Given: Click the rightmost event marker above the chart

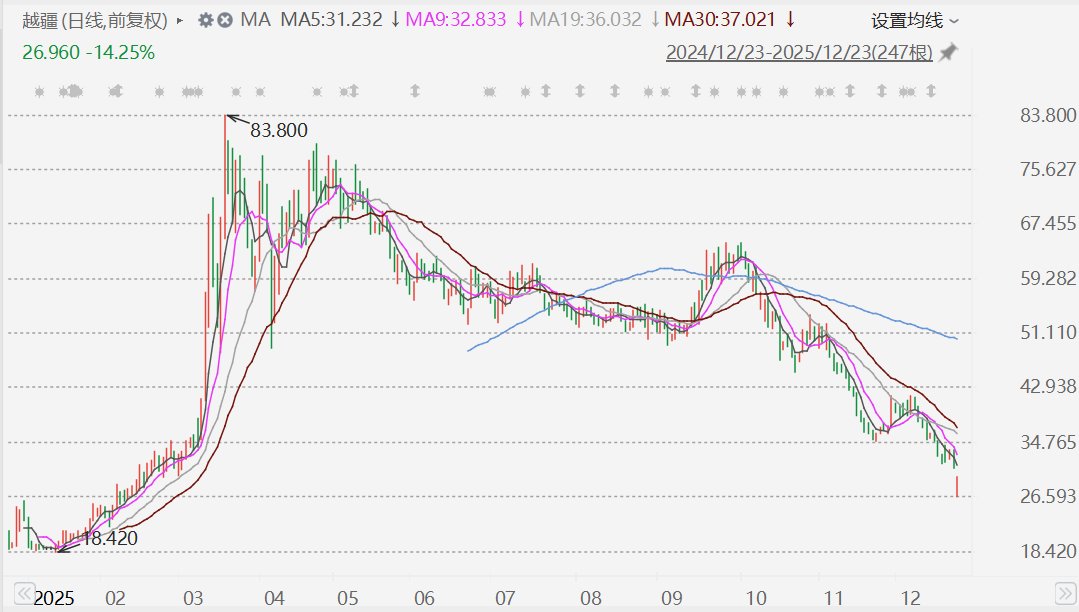Looking at the screenshot, I should [930, 92].
